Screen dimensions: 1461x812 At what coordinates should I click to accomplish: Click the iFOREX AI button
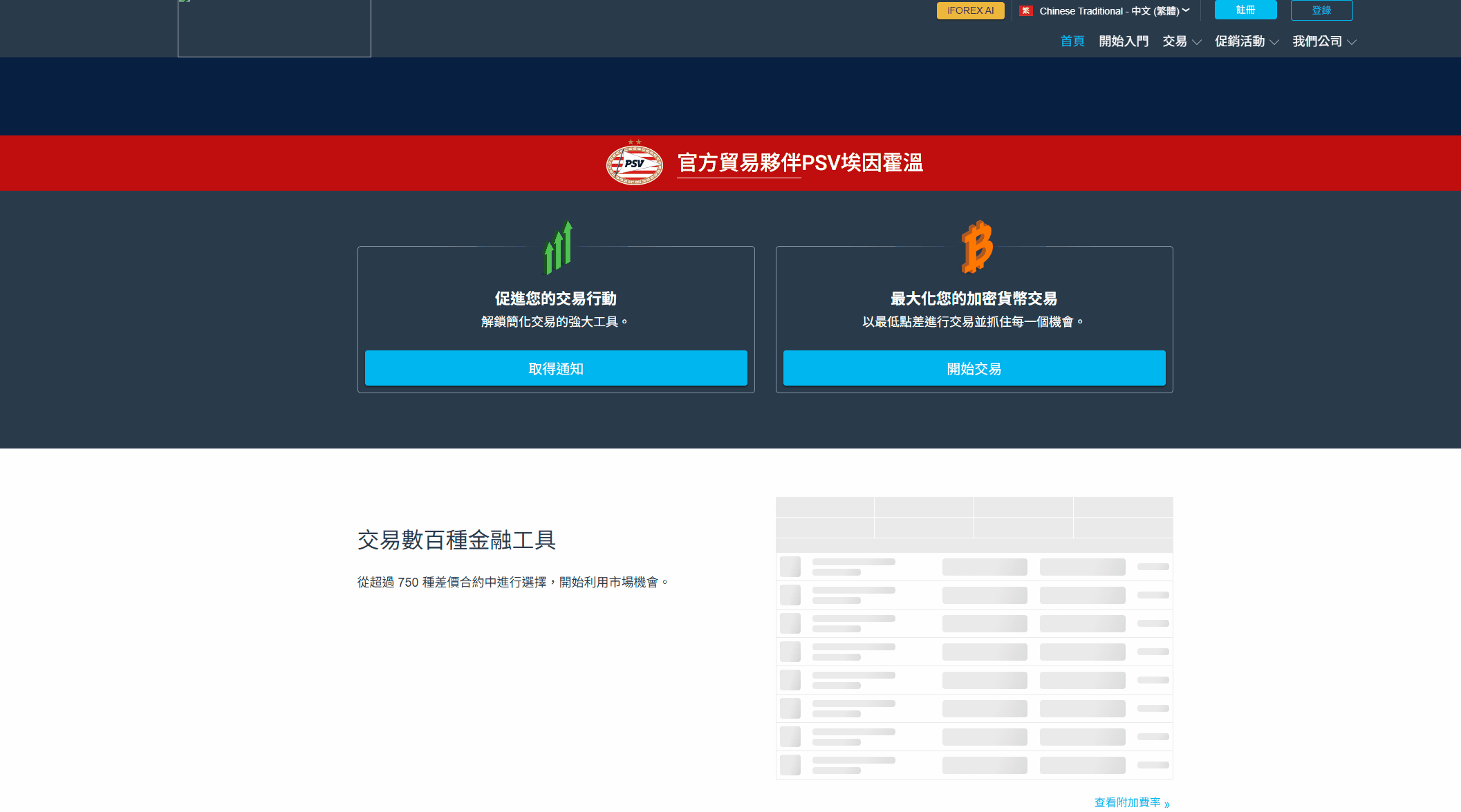point(970,10)
